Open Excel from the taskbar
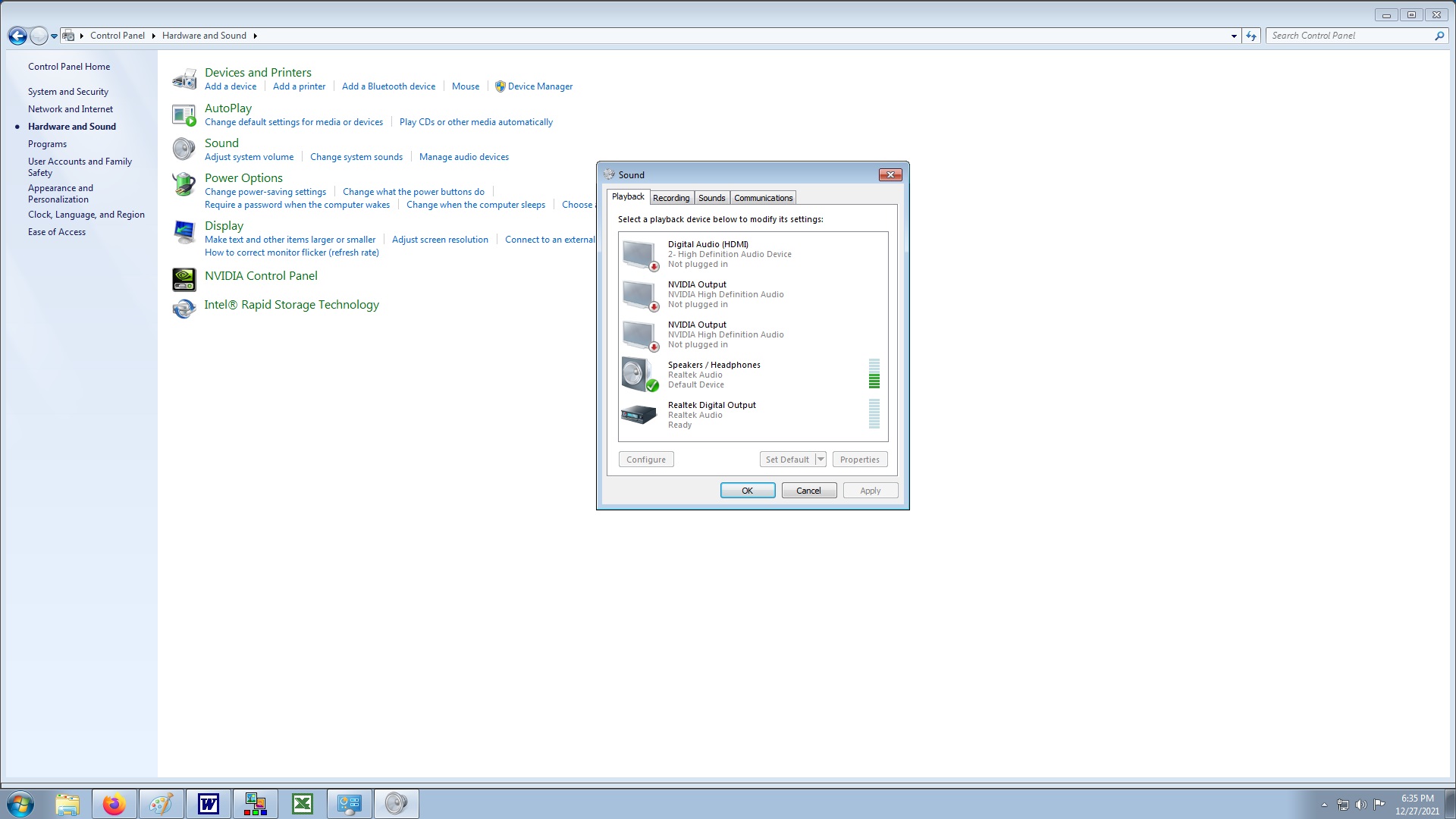The height and width of the screenshot is (819, 1456). [303, 804]
